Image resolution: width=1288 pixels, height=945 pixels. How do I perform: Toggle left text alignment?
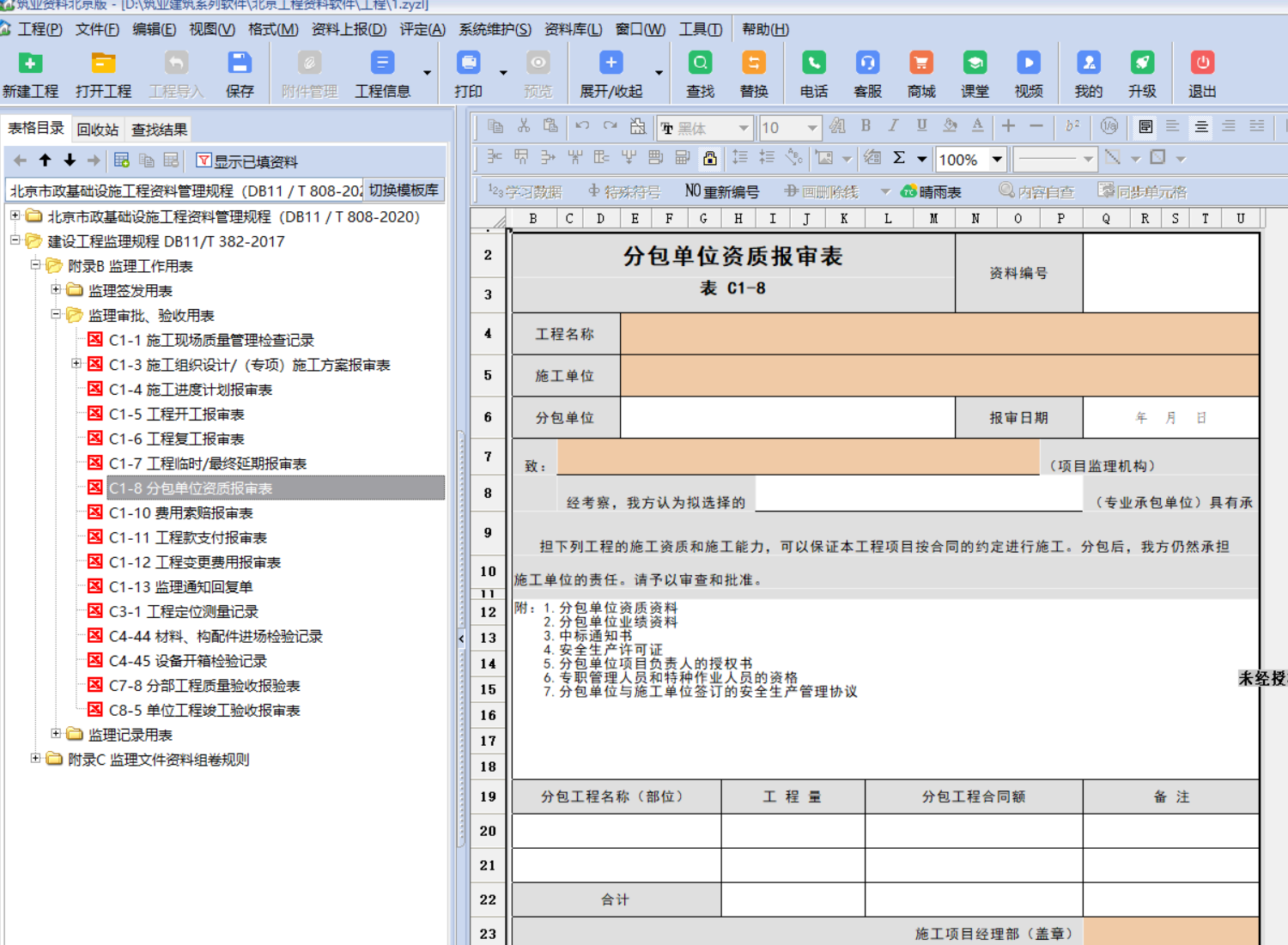coord(1173,126)
